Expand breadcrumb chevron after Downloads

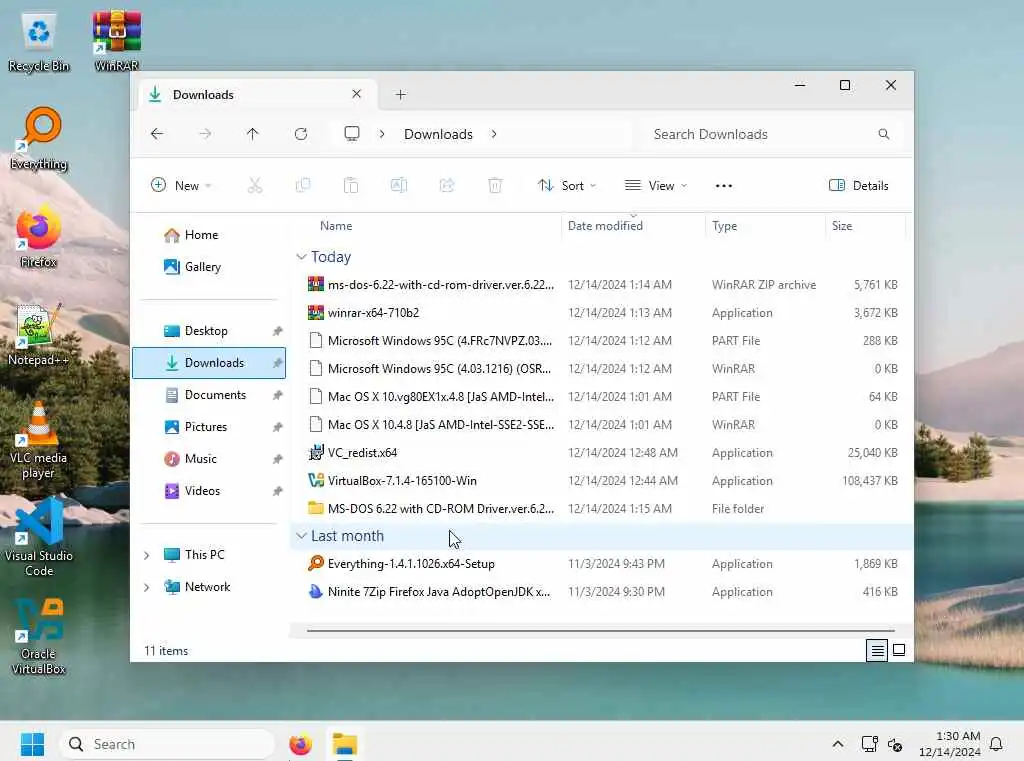[x=494, y=134]
